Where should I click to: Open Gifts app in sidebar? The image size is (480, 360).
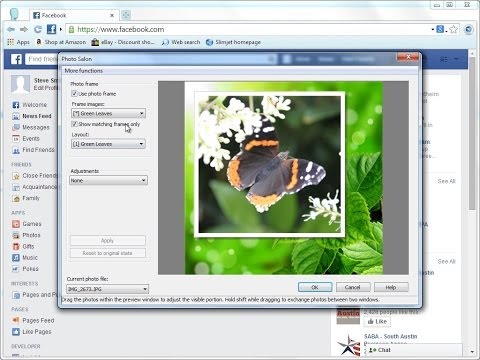[x=23, y=246]
